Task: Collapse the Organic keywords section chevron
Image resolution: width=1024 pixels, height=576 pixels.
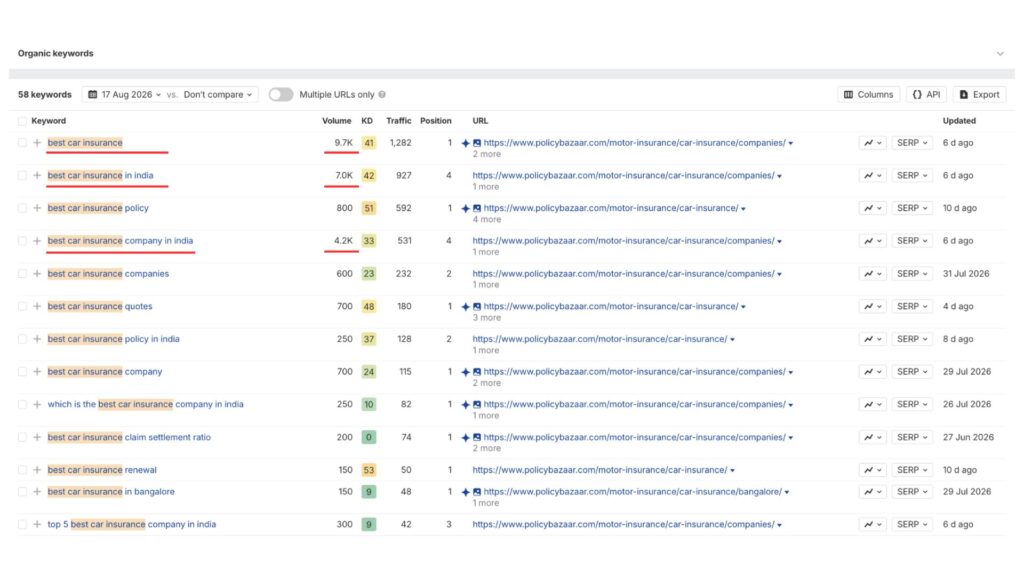Action: pos(1000,54)
